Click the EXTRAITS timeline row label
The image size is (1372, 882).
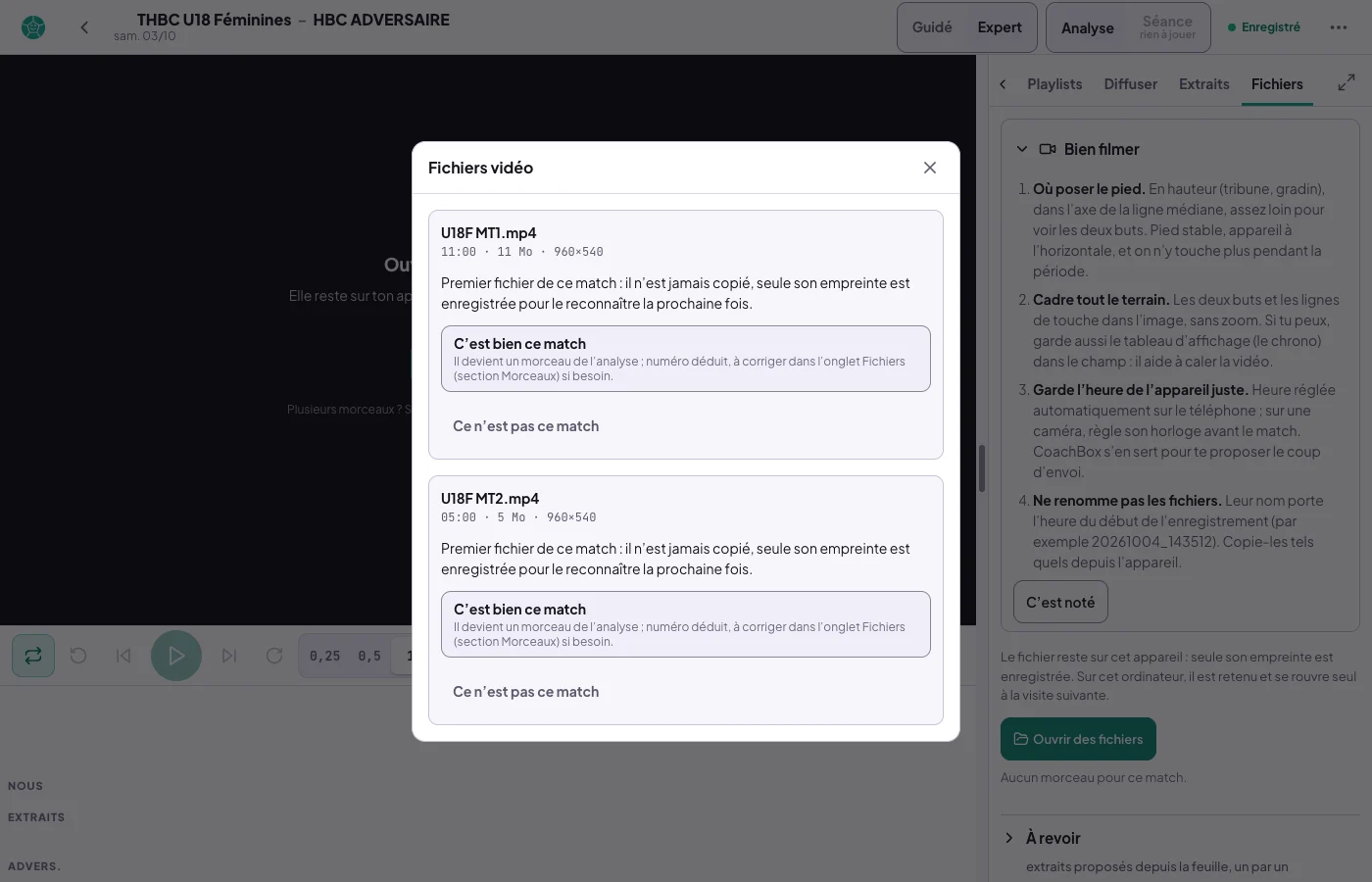36,817
